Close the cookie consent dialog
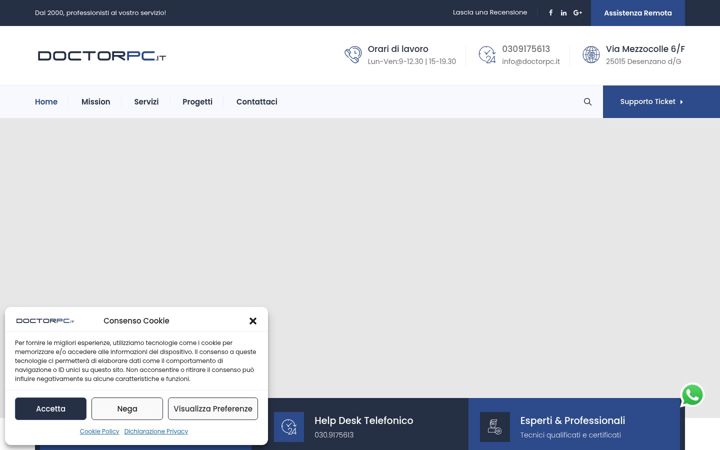The width and height of the screenshot is (720, 450). coord(253,321)
